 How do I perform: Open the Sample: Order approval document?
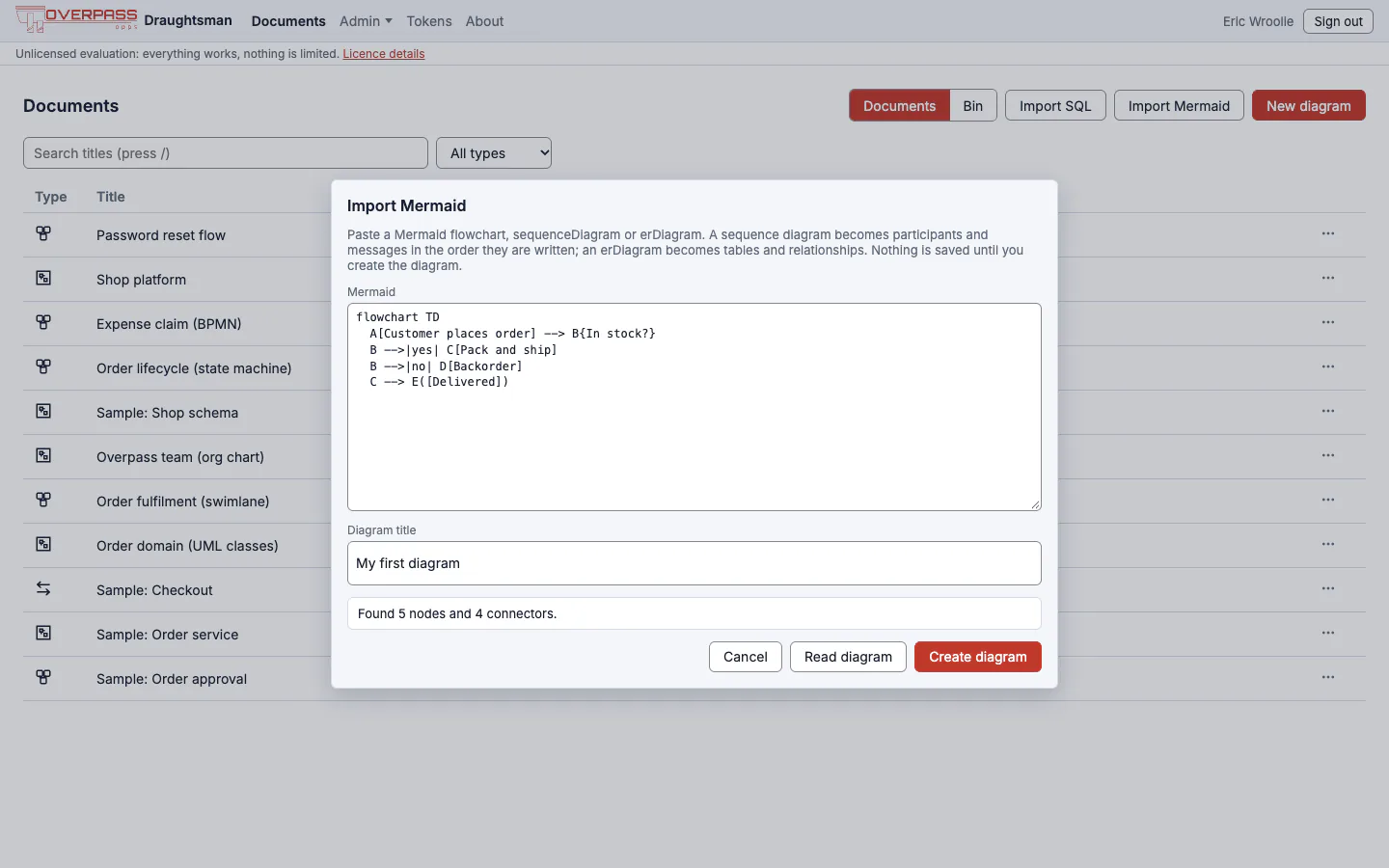[x=172, y=679]
